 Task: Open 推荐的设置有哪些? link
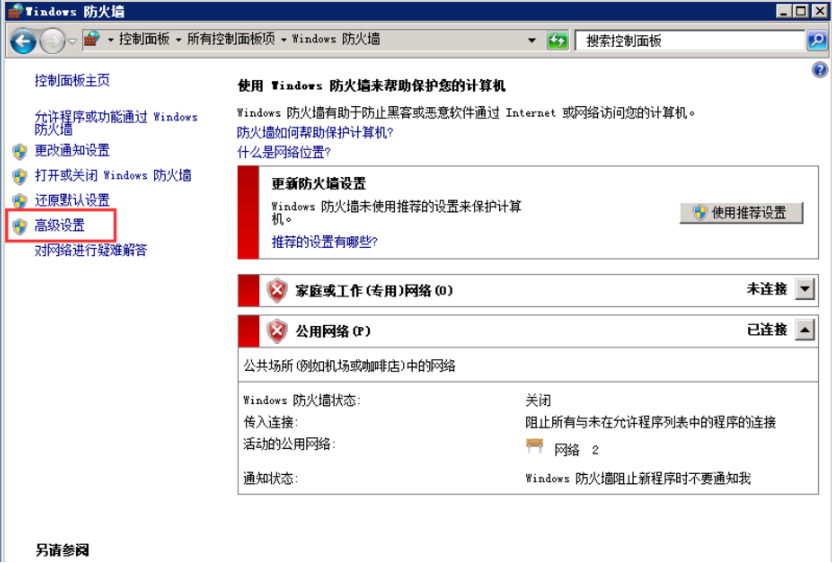click(325, 242)
